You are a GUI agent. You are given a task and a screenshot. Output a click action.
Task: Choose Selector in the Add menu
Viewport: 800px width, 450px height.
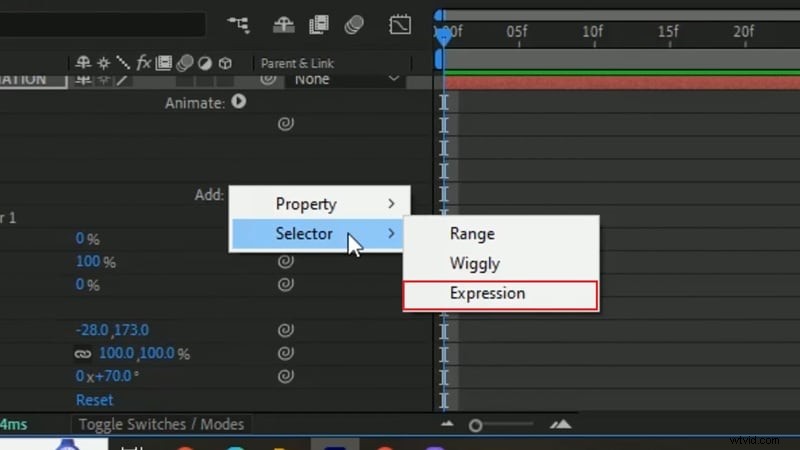pyautogui.click(x=319, y=234)
